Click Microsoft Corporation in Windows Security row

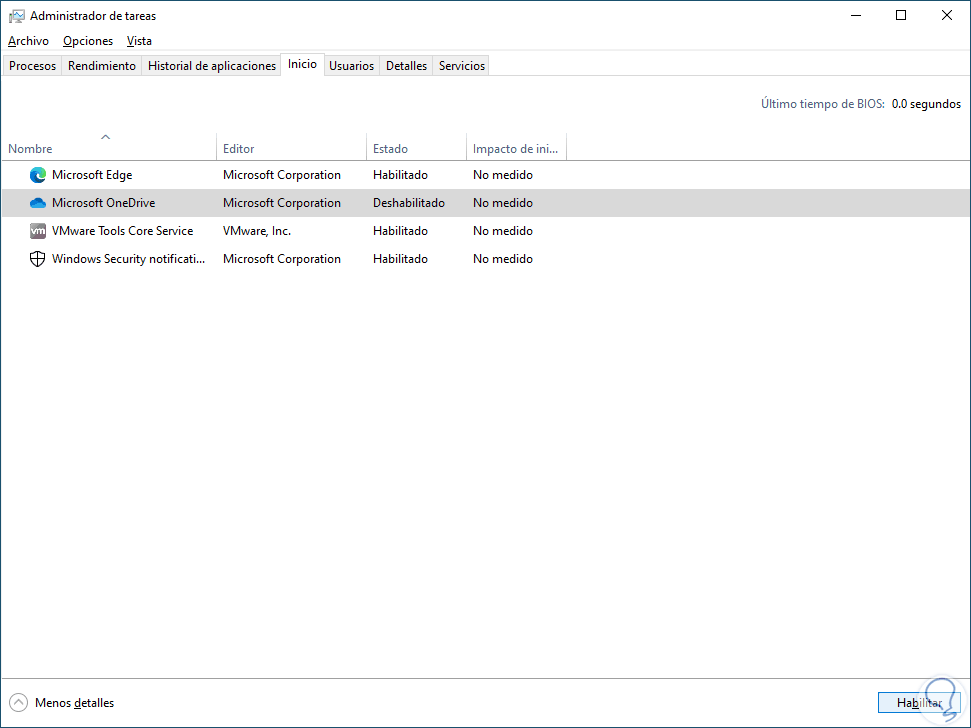tap(282, 259)
